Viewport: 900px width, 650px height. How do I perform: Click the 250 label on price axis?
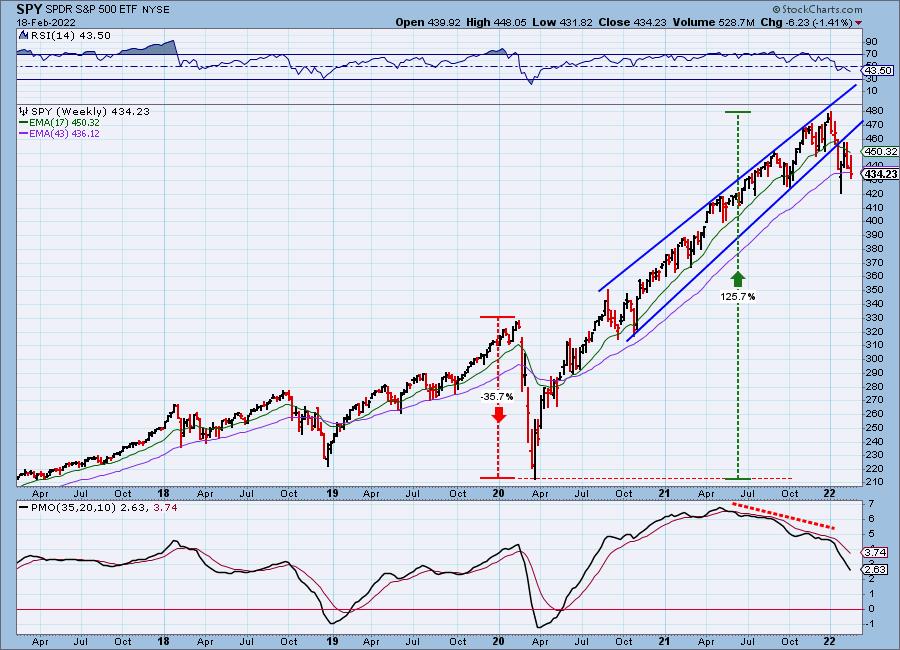[x=874, y=428]
